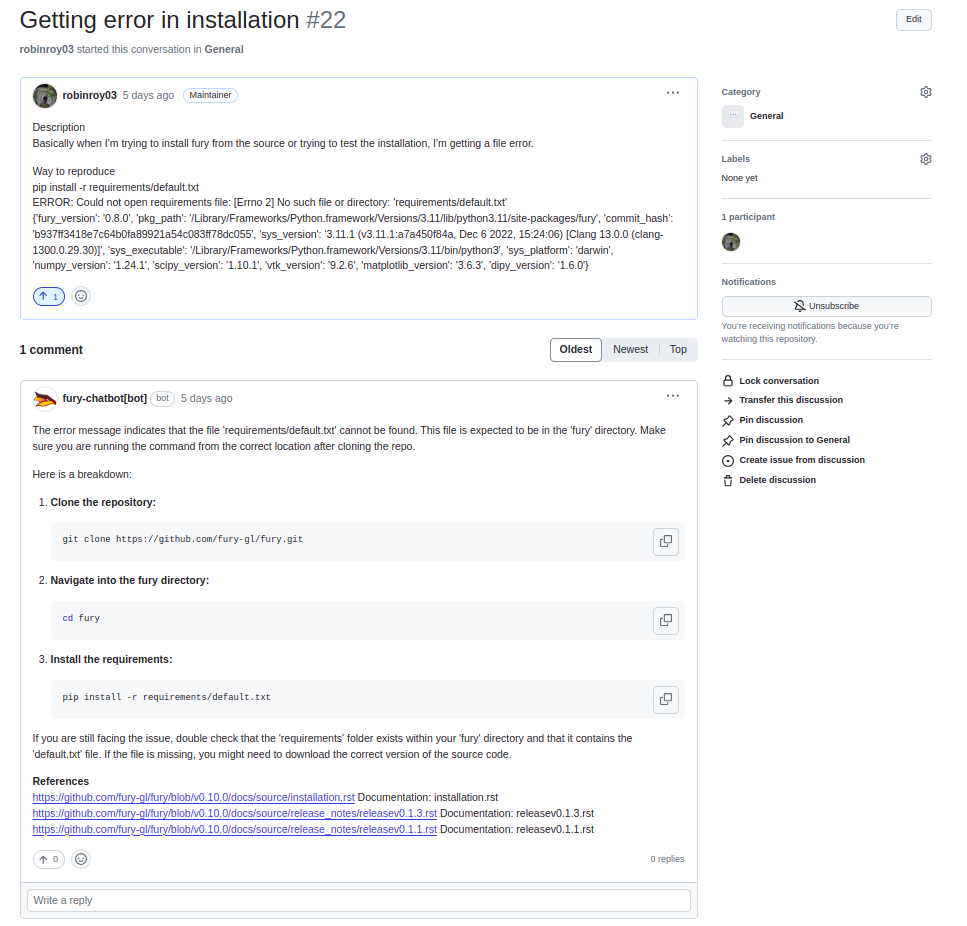Open releasev0.1.3.rst reference link

tap(234, 813)
